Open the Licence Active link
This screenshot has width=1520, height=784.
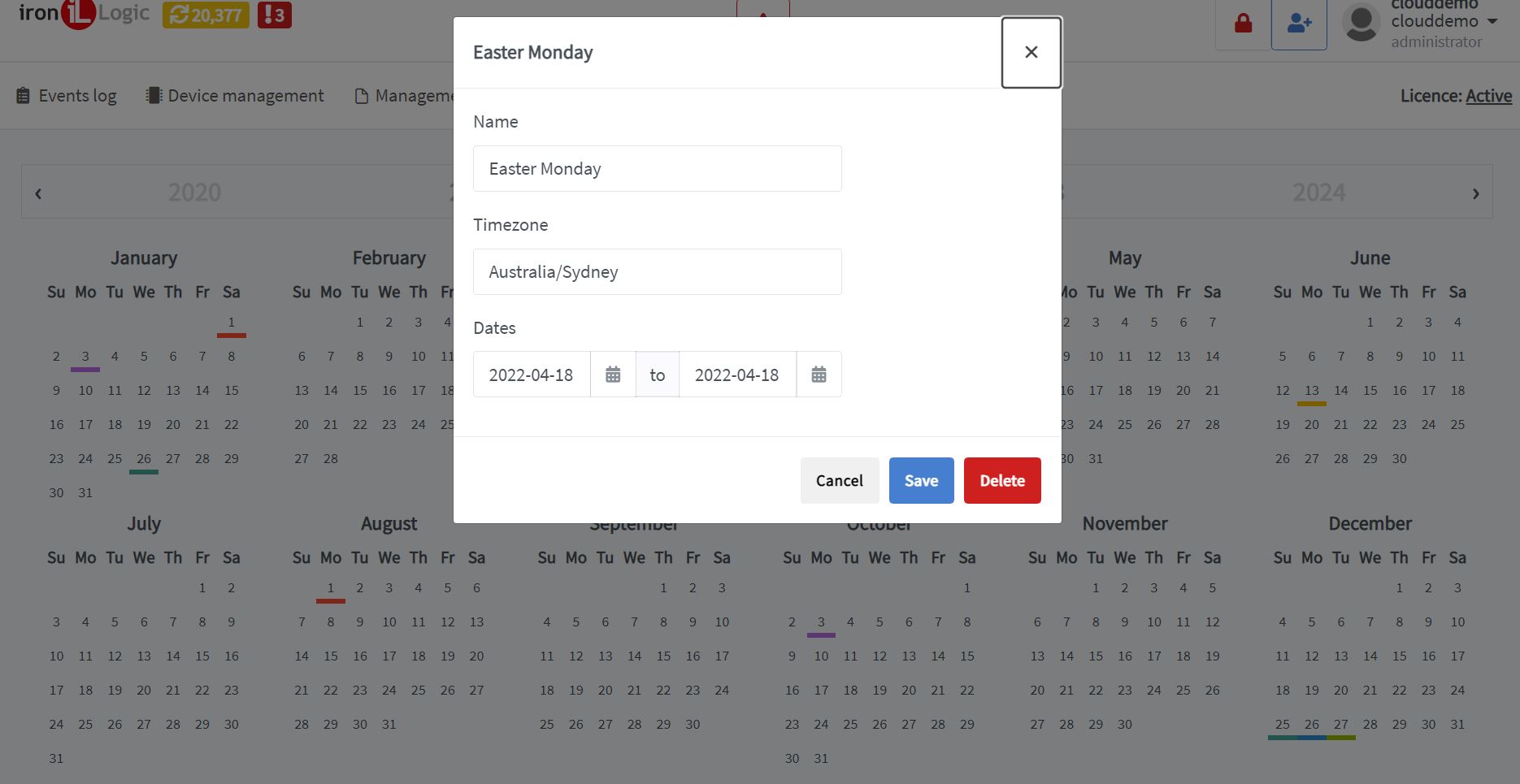(1488, 95)
